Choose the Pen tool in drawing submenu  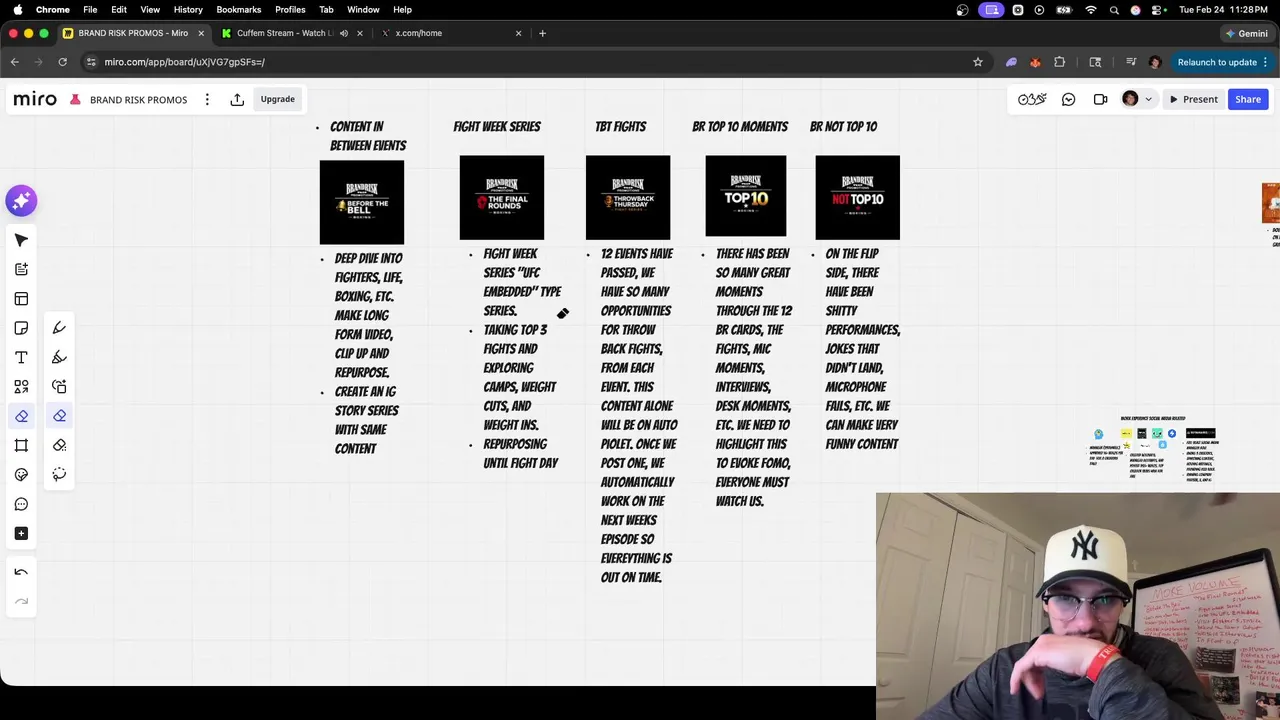click(x=59, y=328)
